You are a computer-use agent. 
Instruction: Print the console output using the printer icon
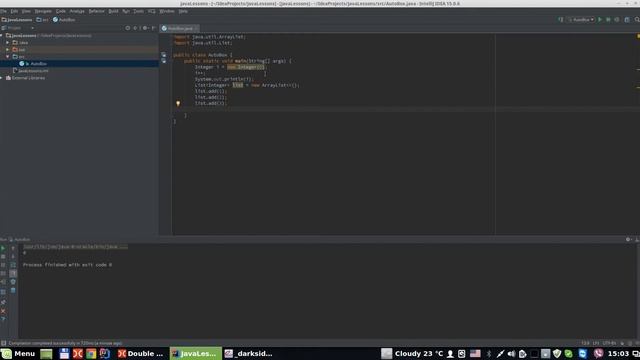pos(13,282)
